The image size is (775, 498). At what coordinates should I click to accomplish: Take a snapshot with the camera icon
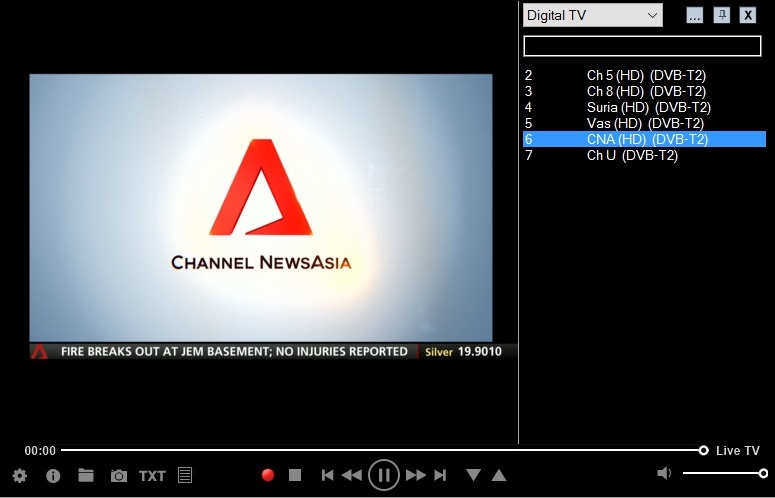tap(119, 476)
